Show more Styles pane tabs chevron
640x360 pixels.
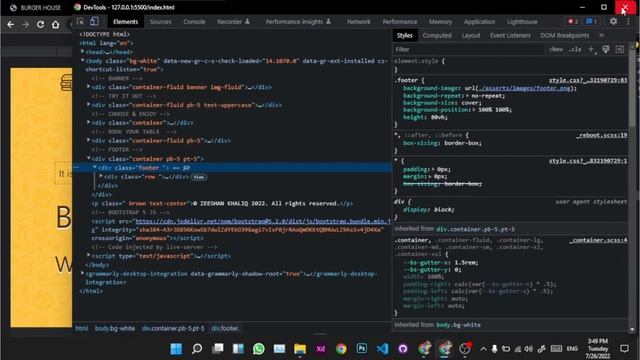(601, 36)
